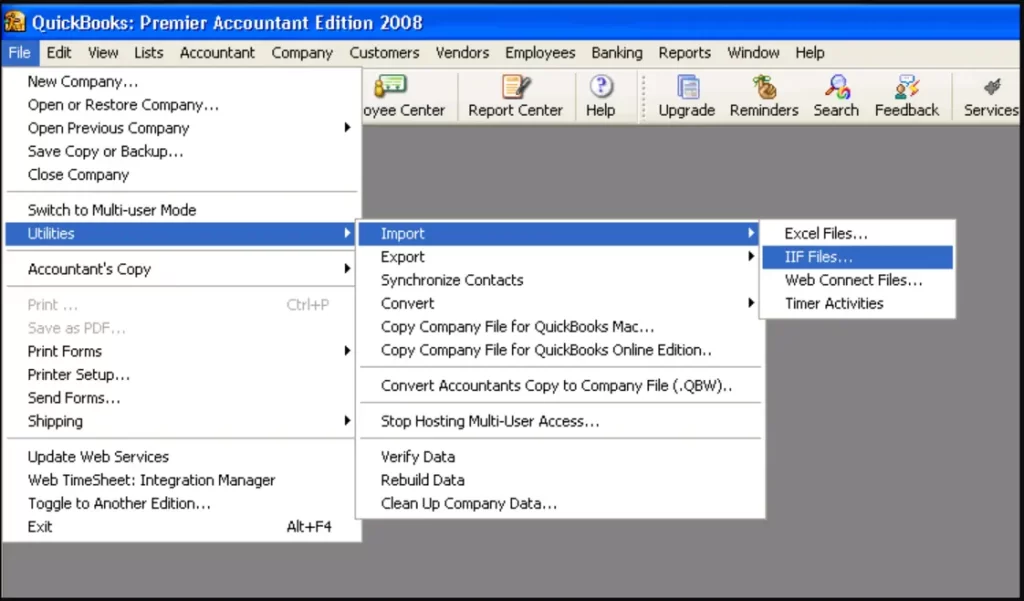Choose Synchronize Contacts
The height and width of the screenshot is (601, 1024).
451,280
